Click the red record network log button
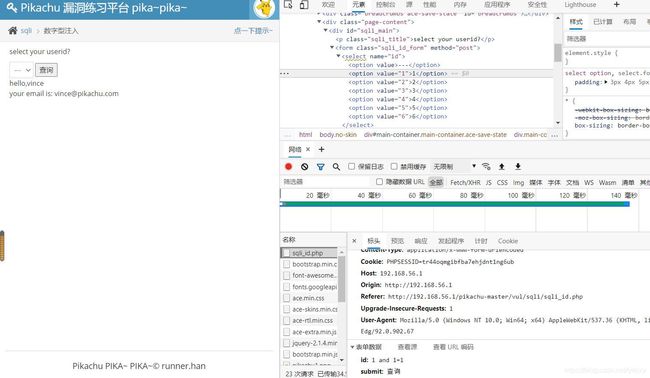The height and width of the screenshot is (378, 650). pyautogui.click(x=289, y=167)
